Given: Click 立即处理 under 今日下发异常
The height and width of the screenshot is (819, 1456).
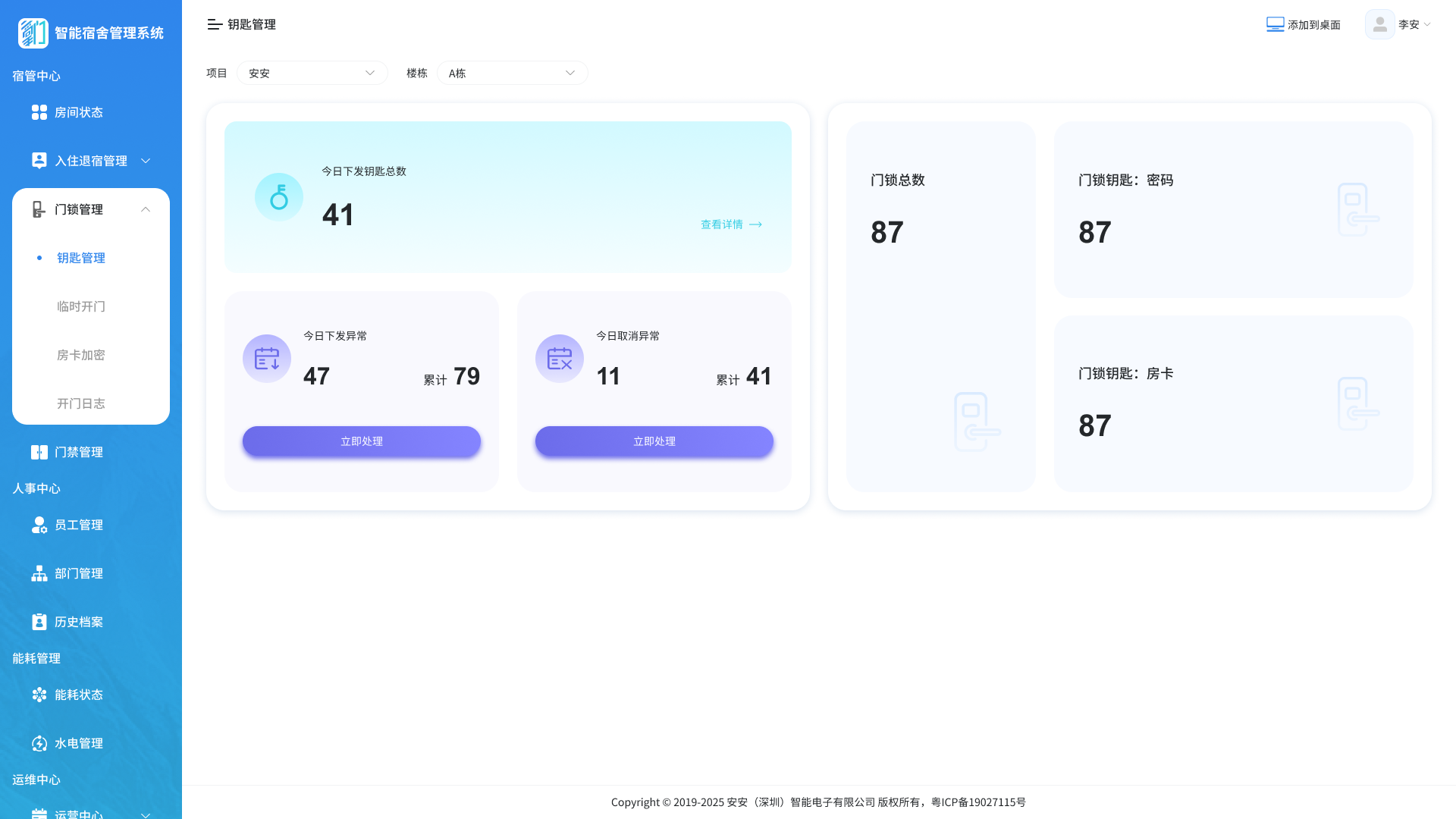Looking at the screenshot, I should pyautogui.click(x=362, y=441).
